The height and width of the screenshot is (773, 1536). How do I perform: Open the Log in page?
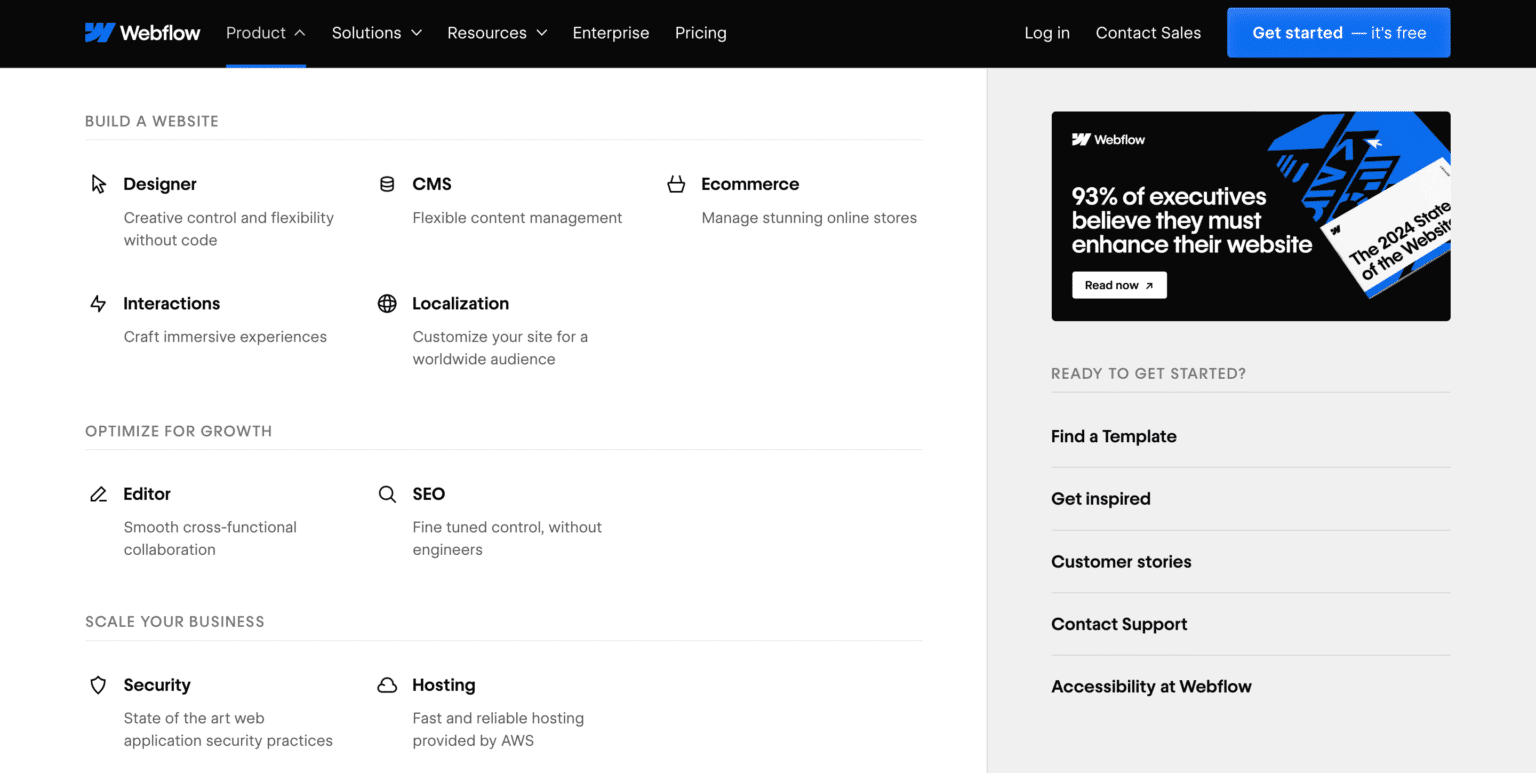[1046, 32]
